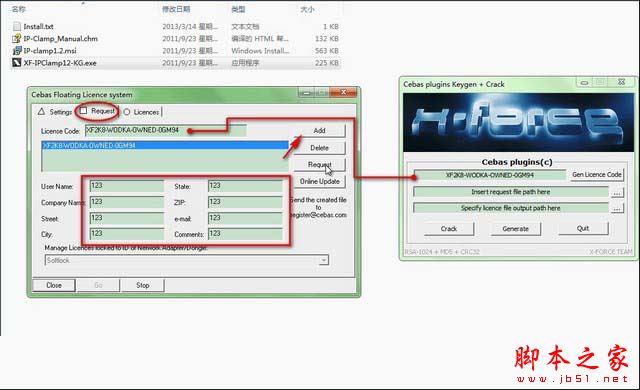Select the XF-IPClamp12-KG.exe application icon
Image resolution: width=640 pixels, height=390 pixels.
pos(17,63)
